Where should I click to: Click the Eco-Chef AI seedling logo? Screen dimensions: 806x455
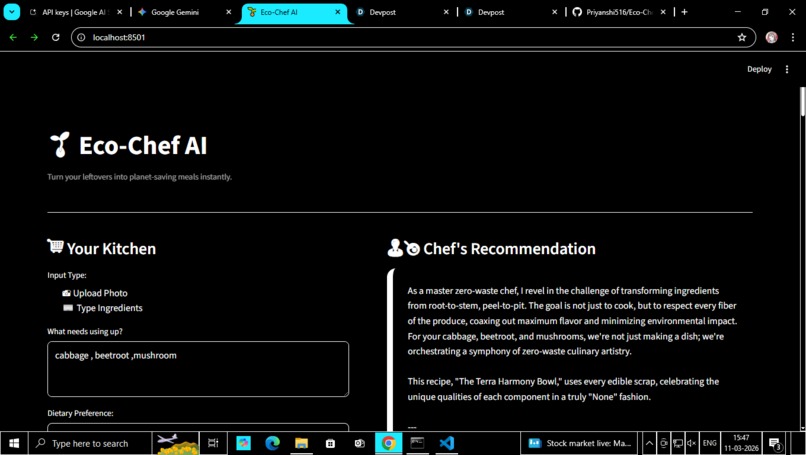tap(60, 144)
